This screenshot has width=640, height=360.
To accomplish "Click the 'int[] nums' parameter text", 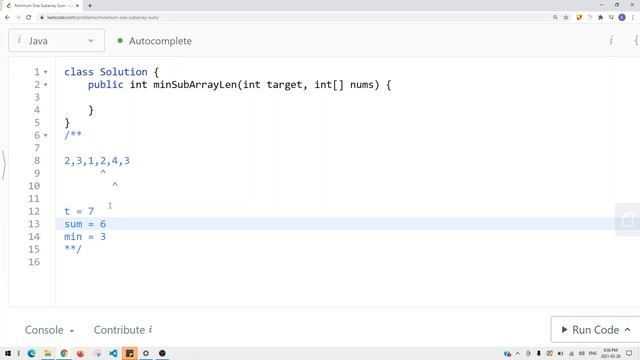I will click(344, 85).
